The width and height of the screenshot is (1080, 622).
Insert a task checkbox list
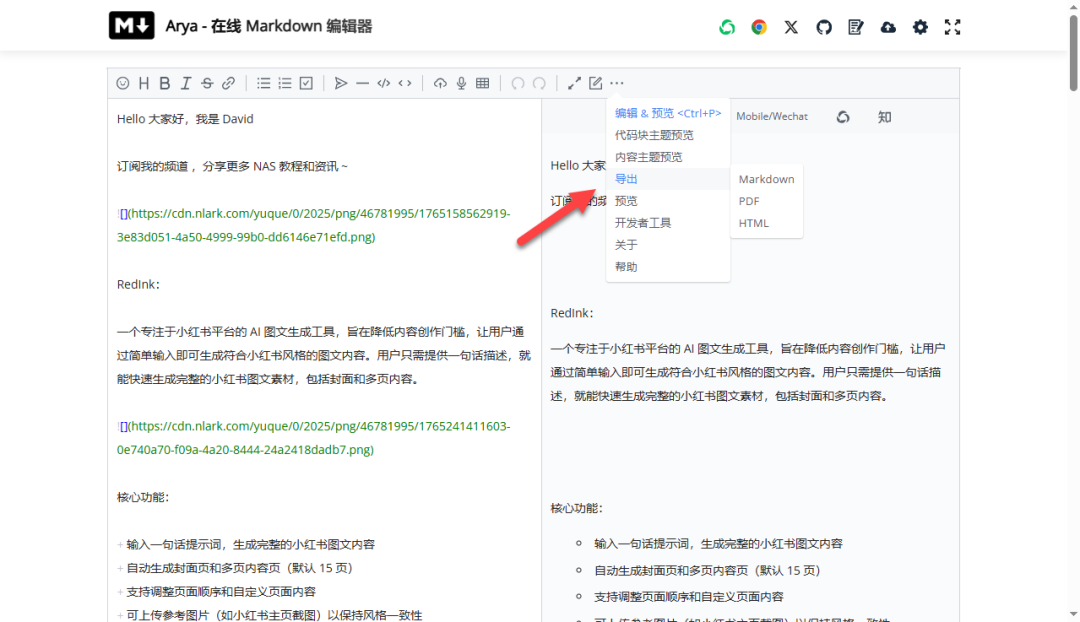click(x=306, y=83)
